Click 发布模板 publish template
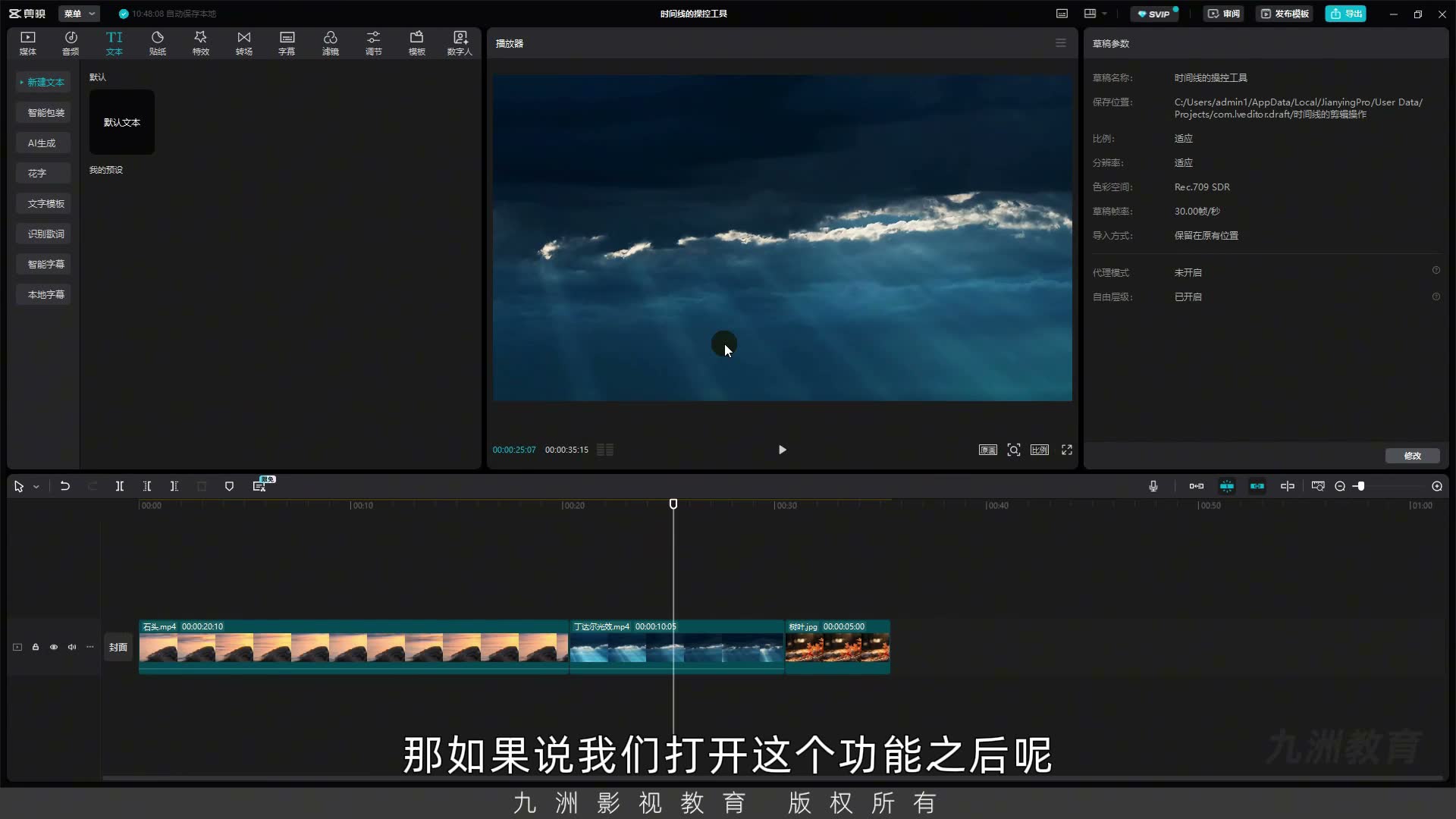This screenshot has width=1456, height=819. coord(1285,14)
